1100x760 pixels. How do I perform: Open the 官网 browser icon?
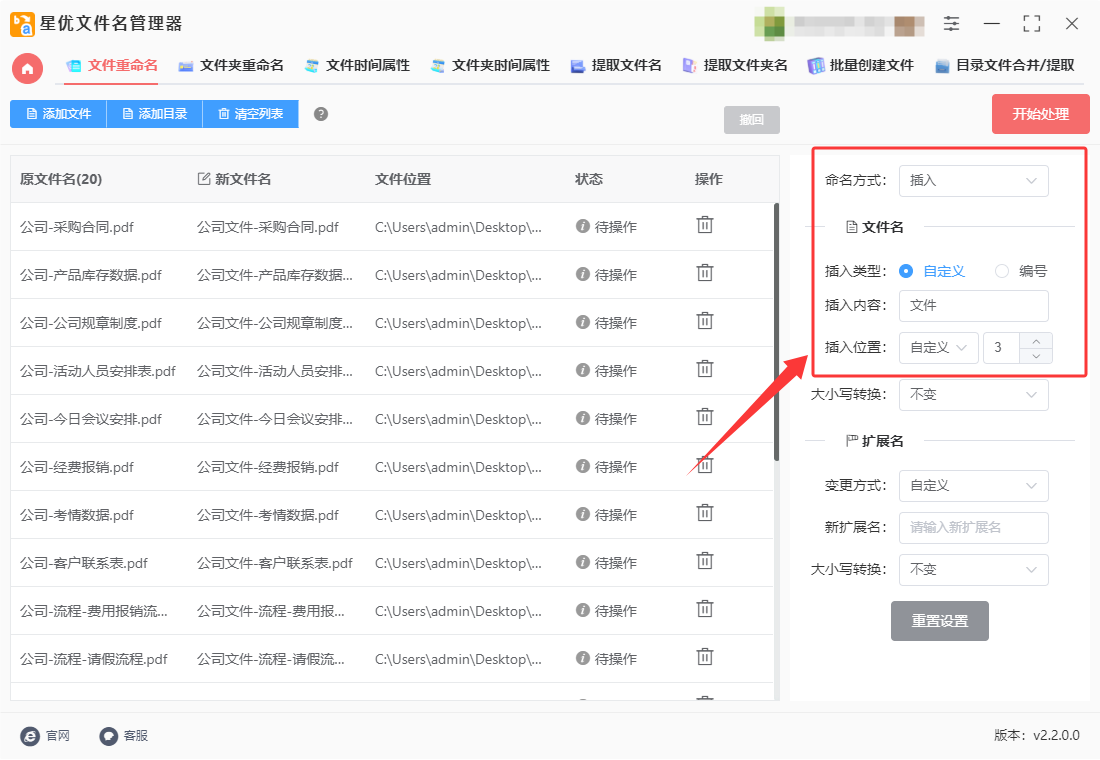coord(30,735)
